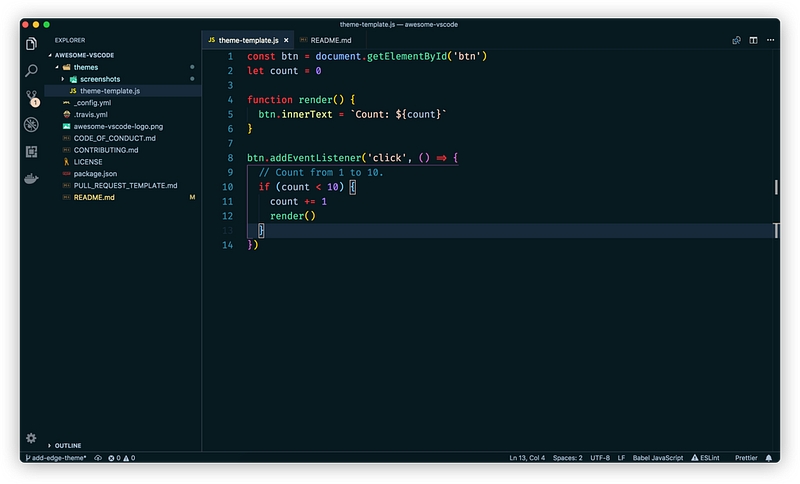
Task: Open the Extensions view
Action: coord(32,152)
